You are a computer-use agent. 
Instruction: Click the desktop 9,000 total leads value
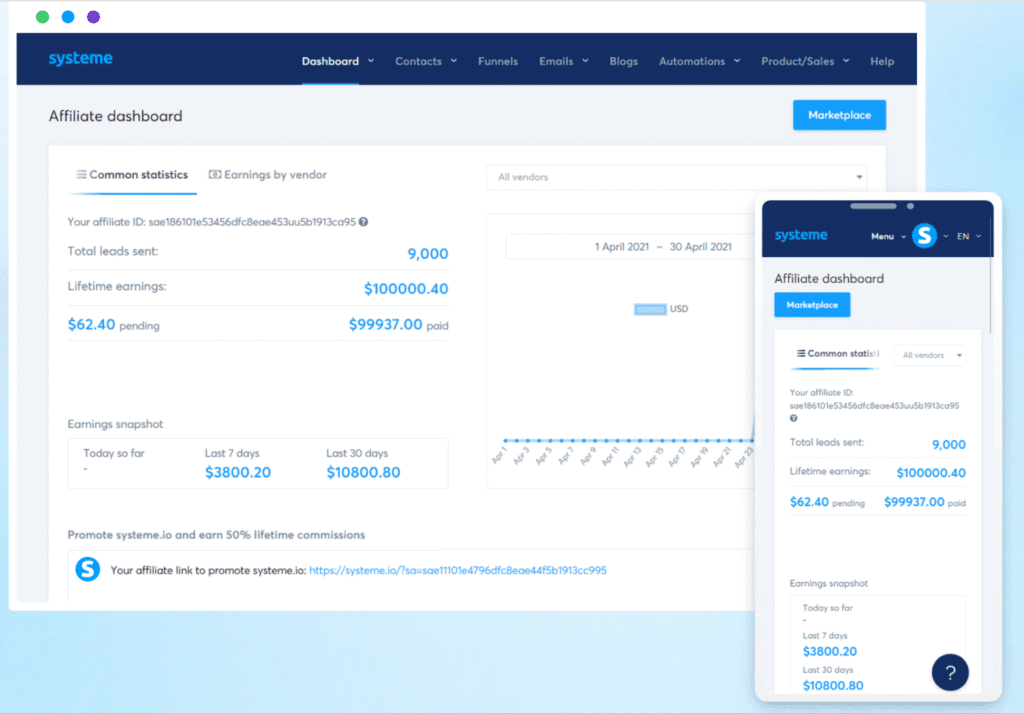coord(427,253)
